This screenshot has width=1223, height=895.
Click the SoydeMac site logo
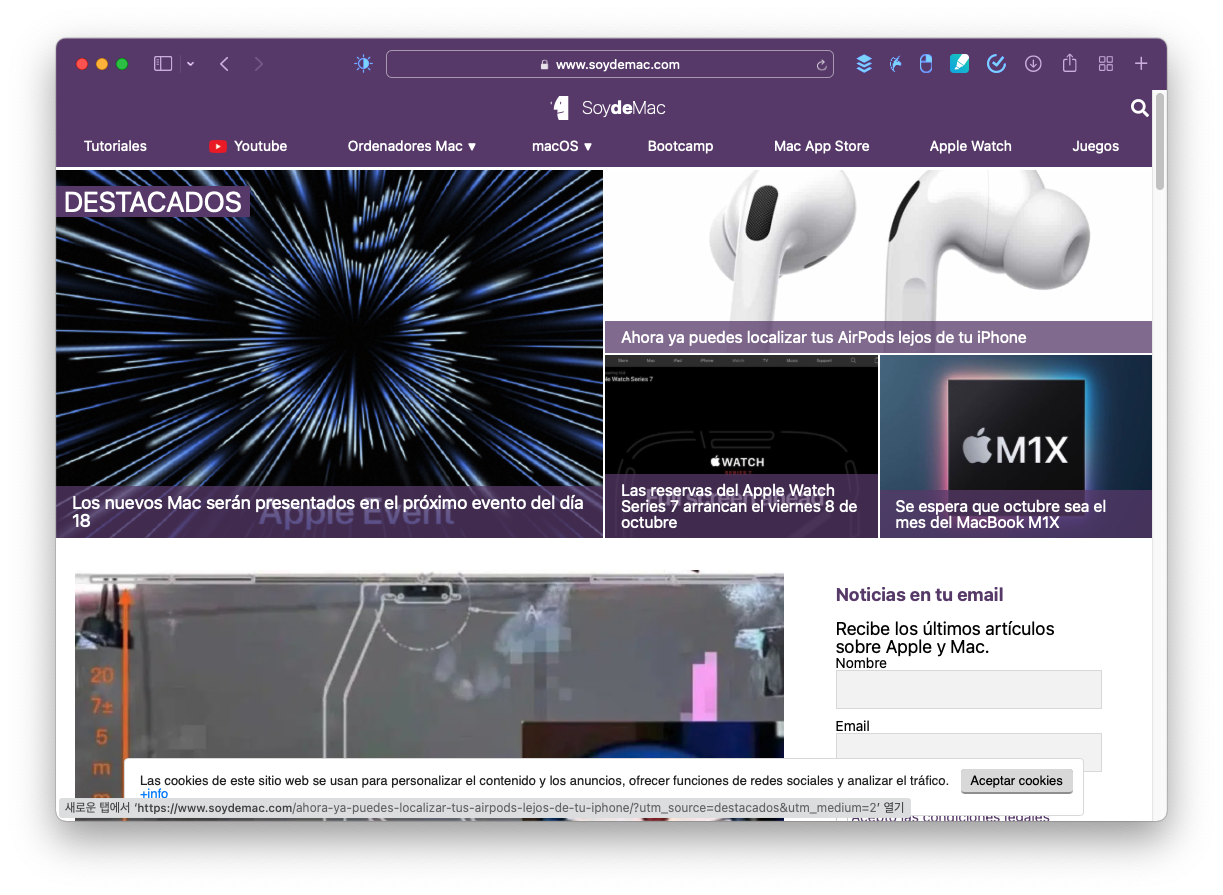(608, 108)
